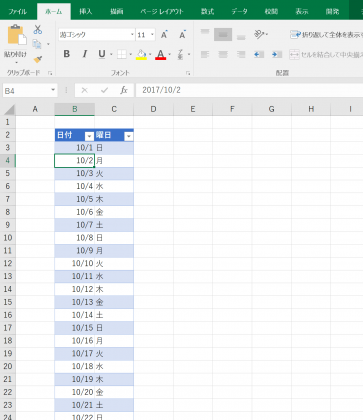Toggle Underline formatting

click(102, 54)
